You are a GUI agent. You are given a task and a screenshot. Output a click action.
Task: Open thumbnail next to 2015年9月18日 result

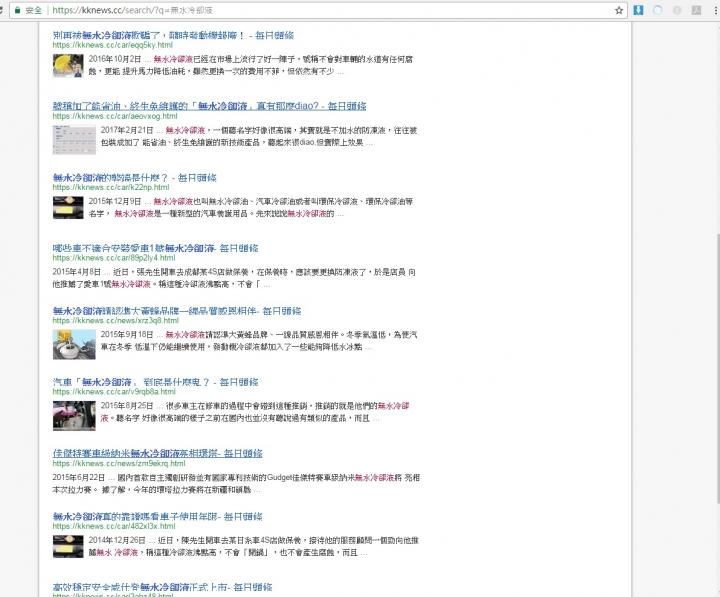(74, 344)
